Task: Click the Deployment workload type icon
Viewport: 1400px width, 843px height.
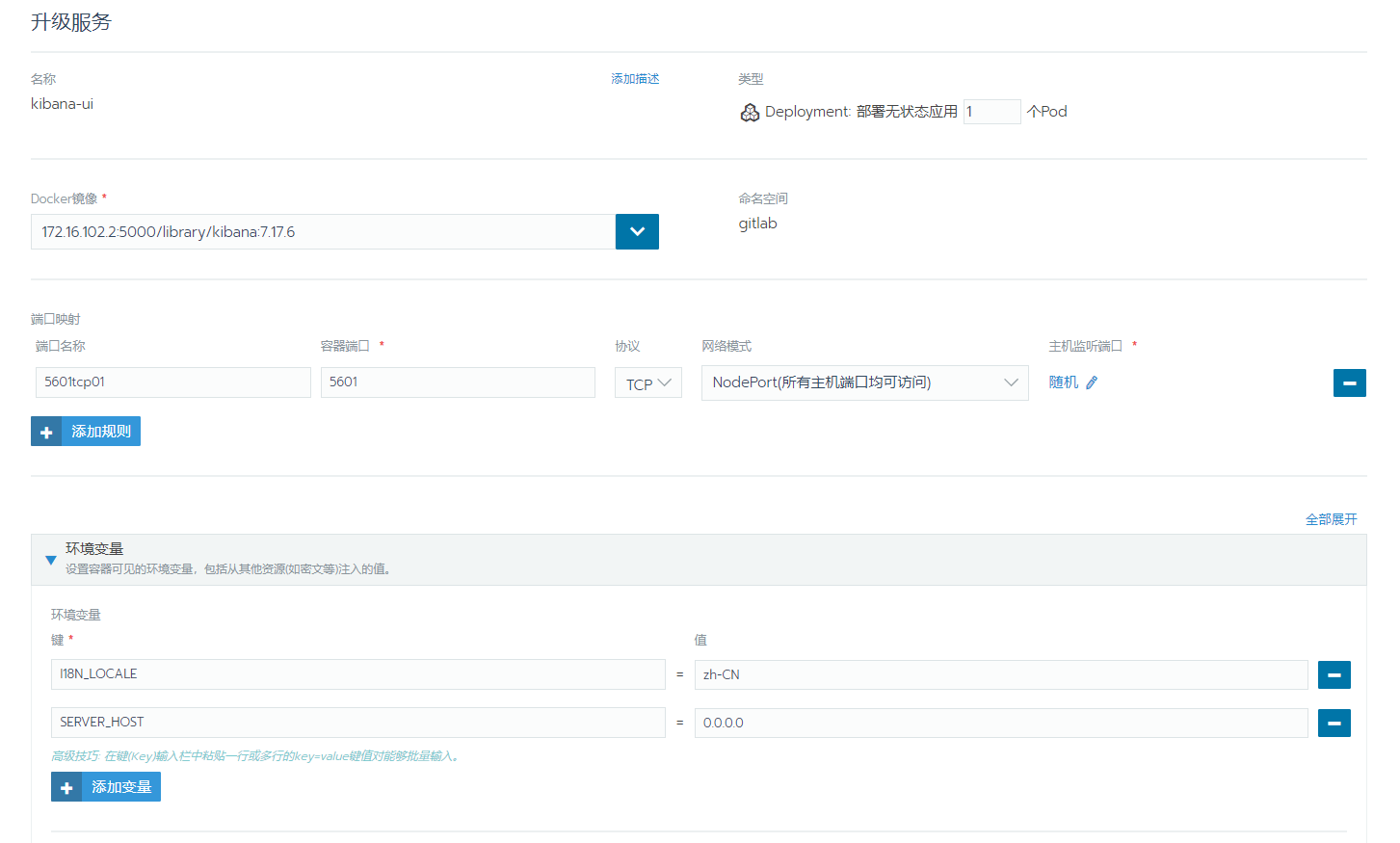Action: tap(750, 113)
